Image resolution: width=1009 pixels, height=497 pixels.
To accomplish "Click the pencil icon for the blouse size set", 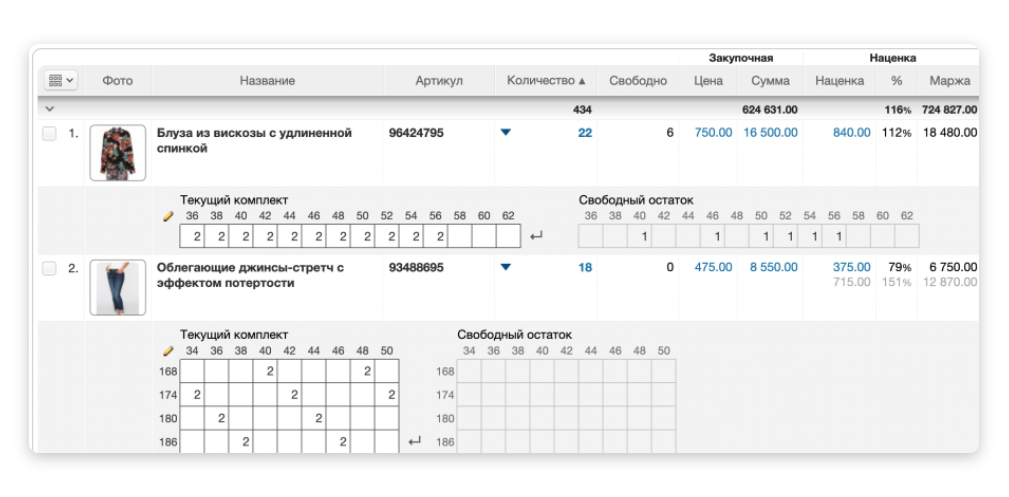I will pos(168,215).
